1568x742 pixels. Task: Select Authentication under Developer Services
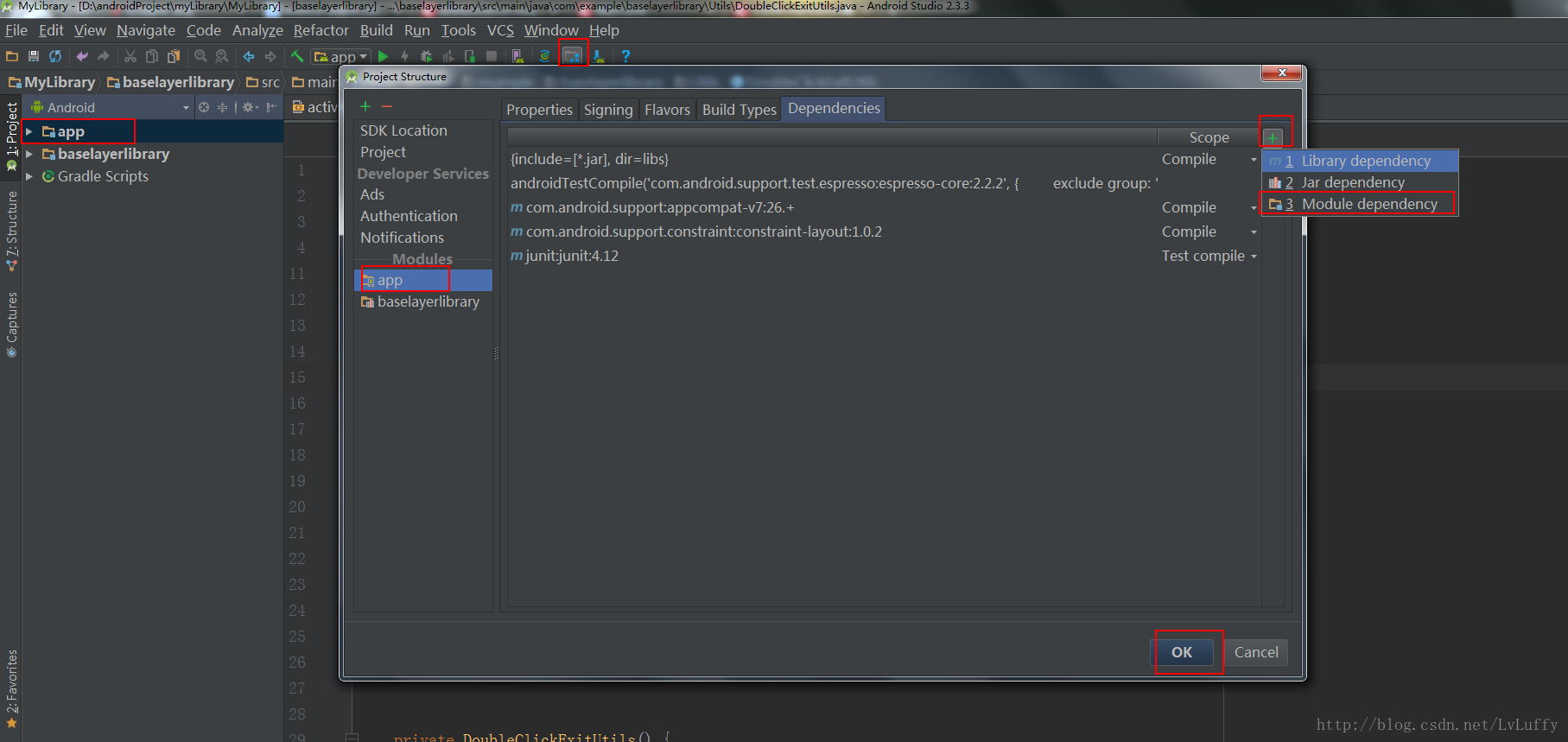[409, 216]
